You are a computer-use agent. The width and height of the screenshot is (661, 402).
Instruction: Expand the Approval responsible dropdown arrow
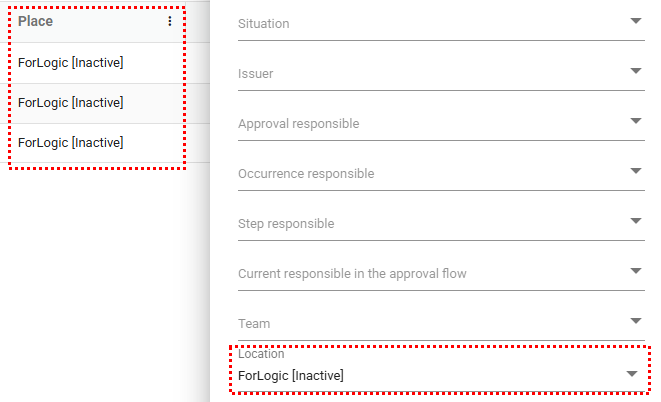pos(636,120)
